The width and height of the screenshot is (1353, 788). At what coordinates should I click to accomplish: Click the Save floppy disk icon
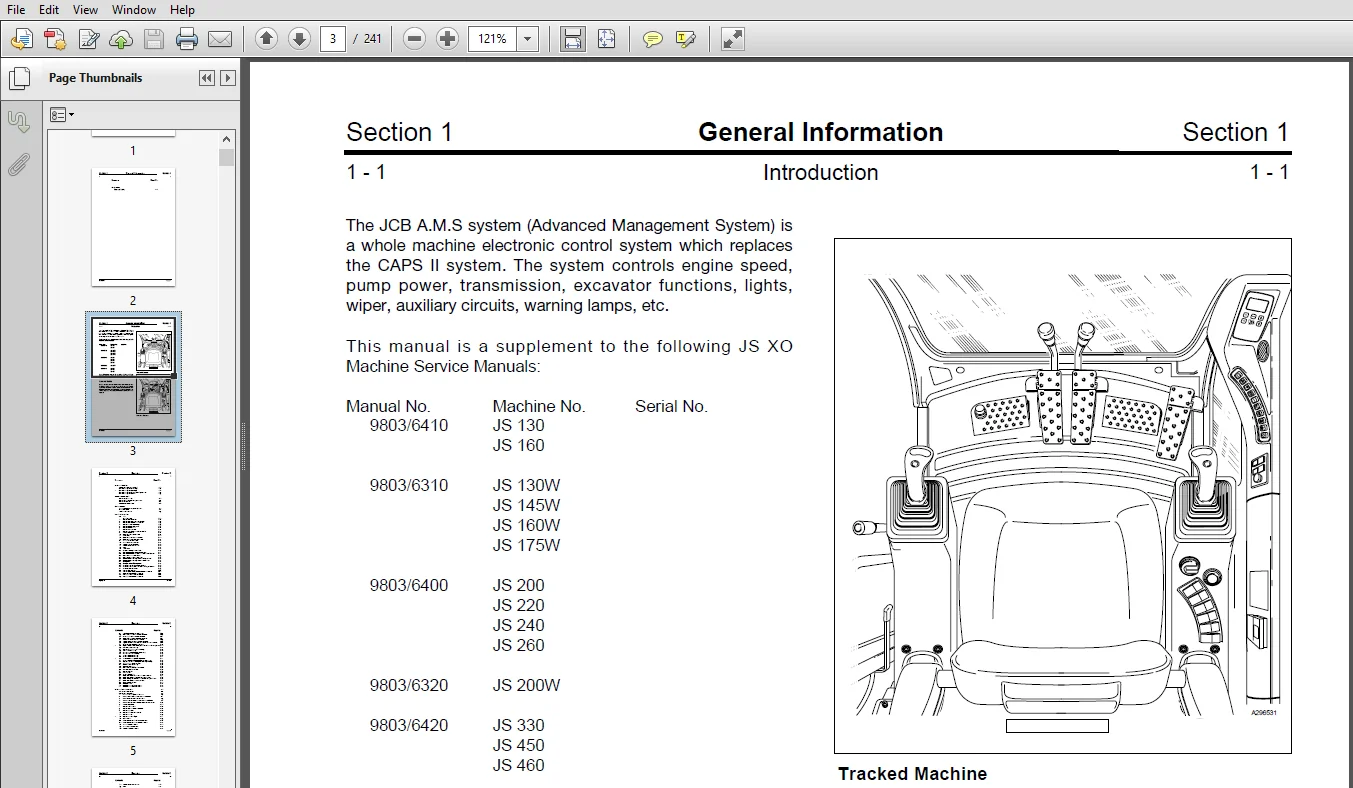click(x=154, y=40)
